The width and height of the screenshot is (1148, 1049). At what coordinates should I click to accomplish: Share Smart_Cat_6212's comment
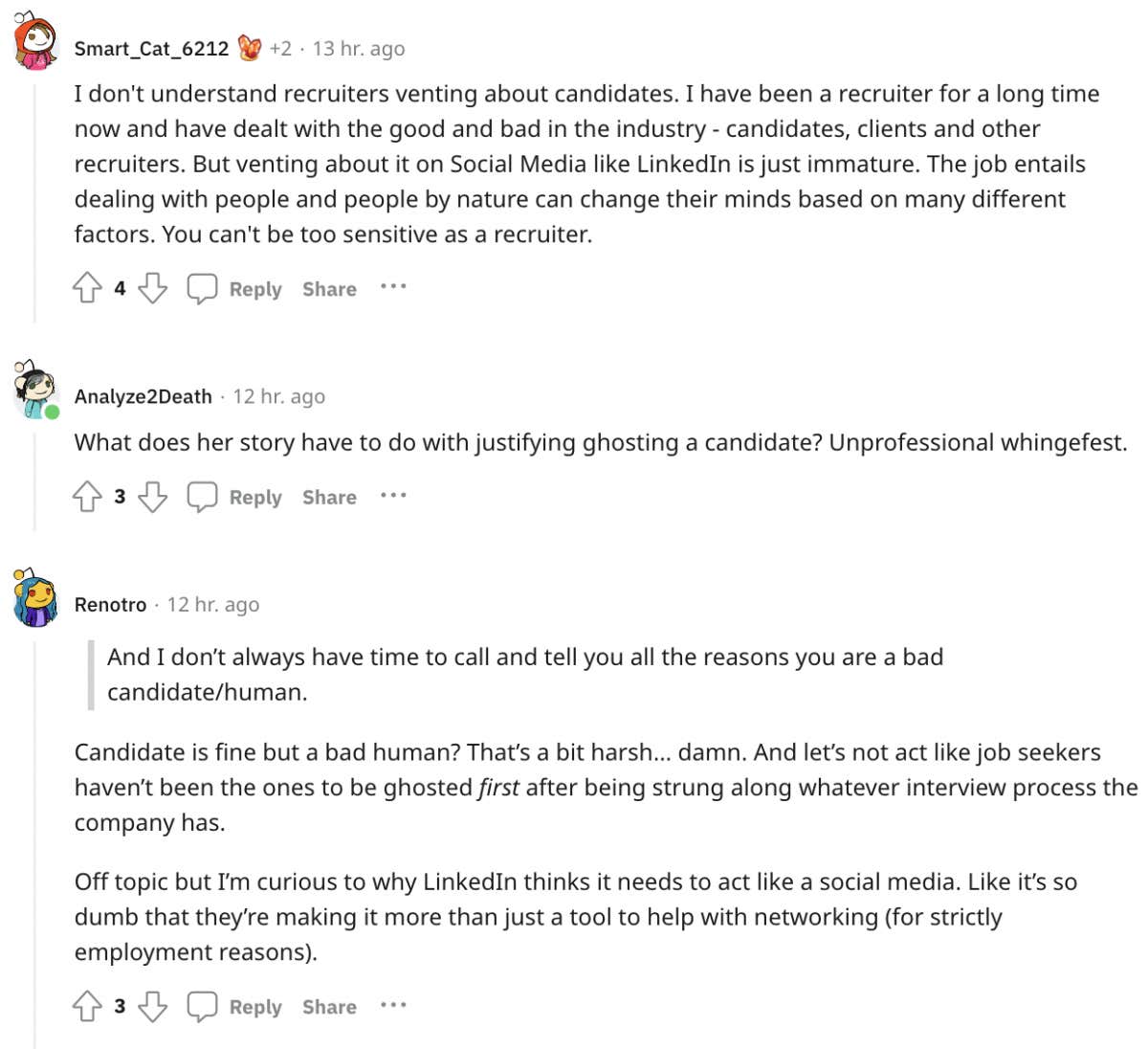(329, 289)
